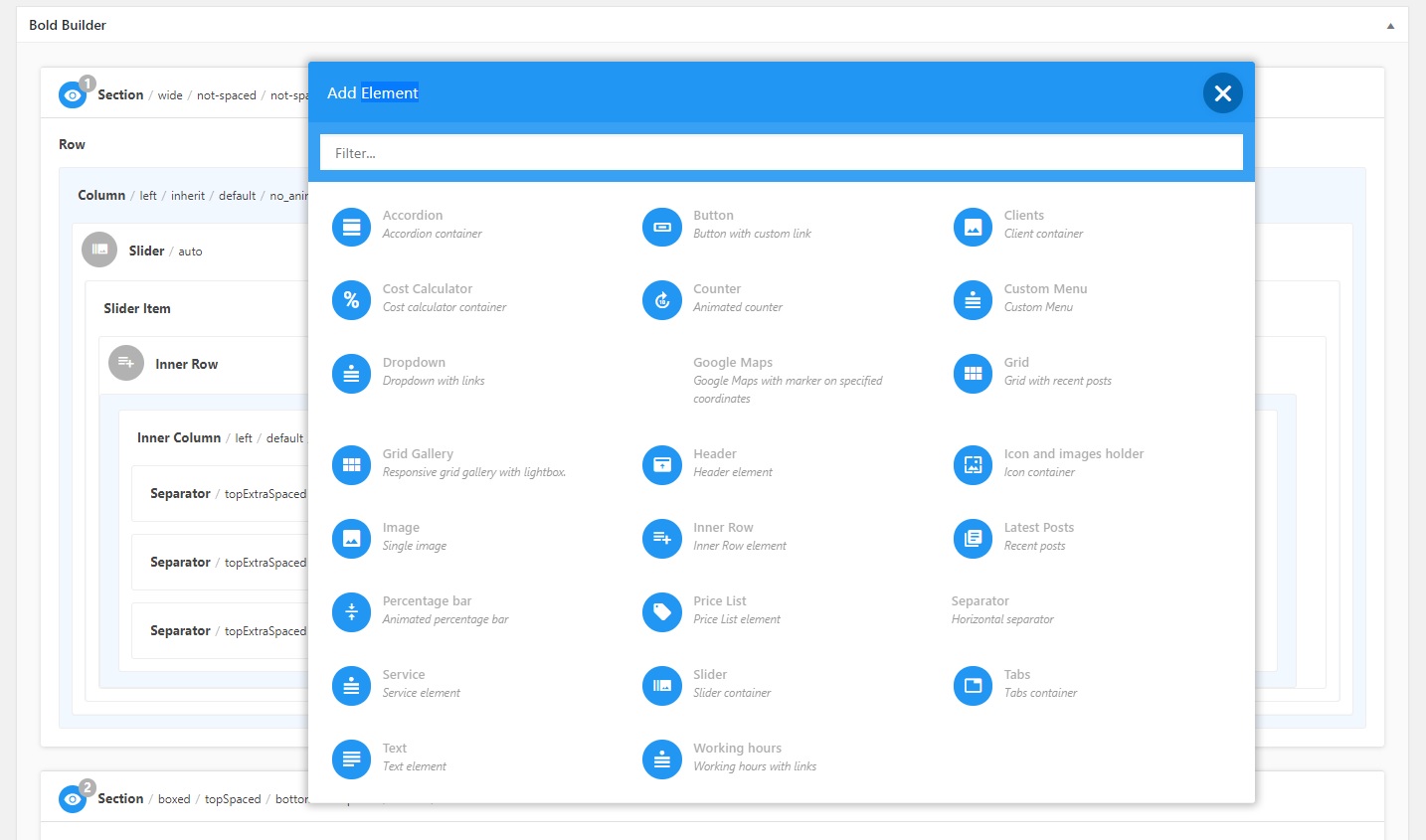
Task: Click 'Grid with recent posts' description
Action: [1058, 381]
